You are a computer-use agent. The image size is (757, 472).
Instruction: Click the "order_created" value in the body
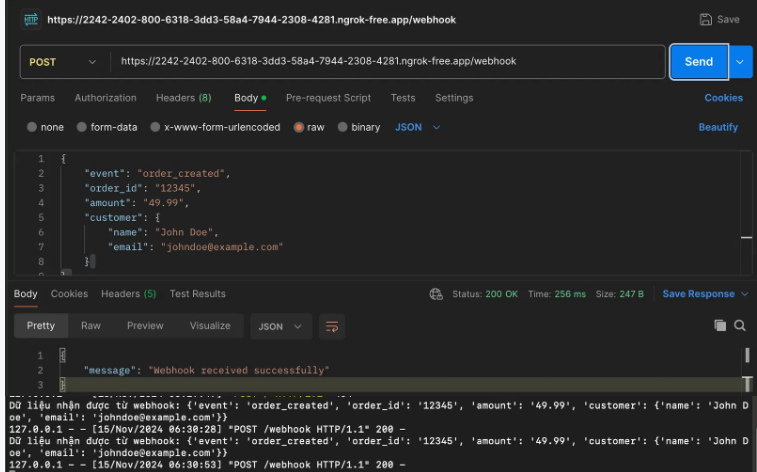(x=181, y=174)
